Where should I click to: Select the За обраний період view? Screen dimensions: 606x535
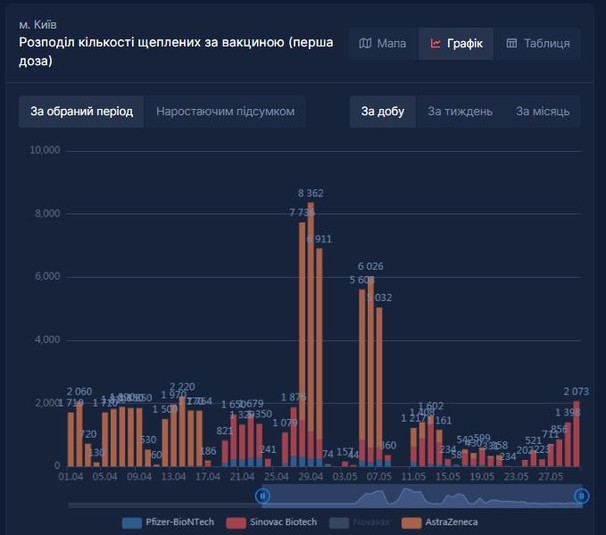(x=82, y=111)
